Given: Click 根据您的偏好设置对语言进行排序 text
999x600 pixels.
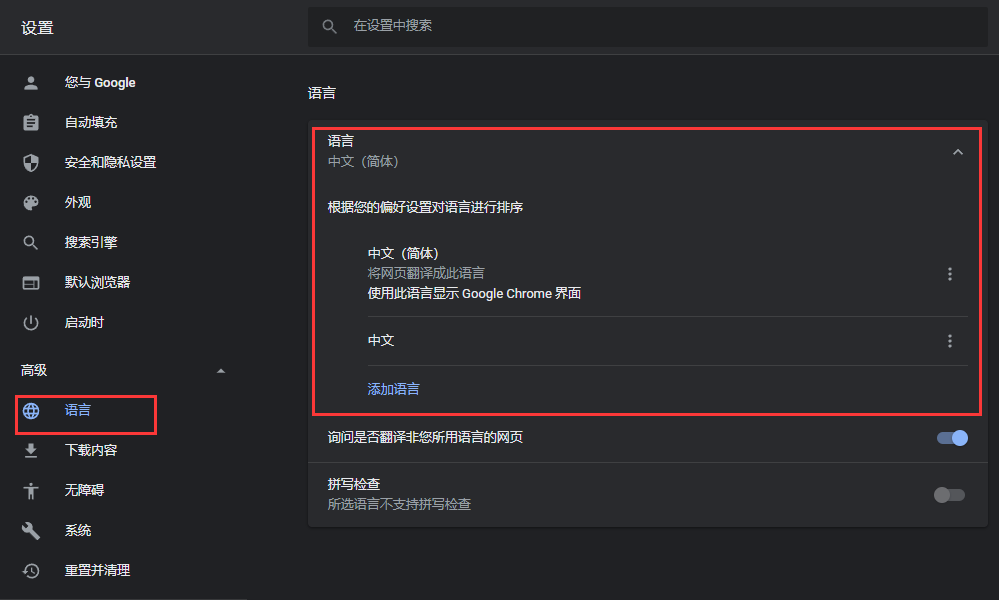Looking at the screenshot, I should (x=425, y=208).
